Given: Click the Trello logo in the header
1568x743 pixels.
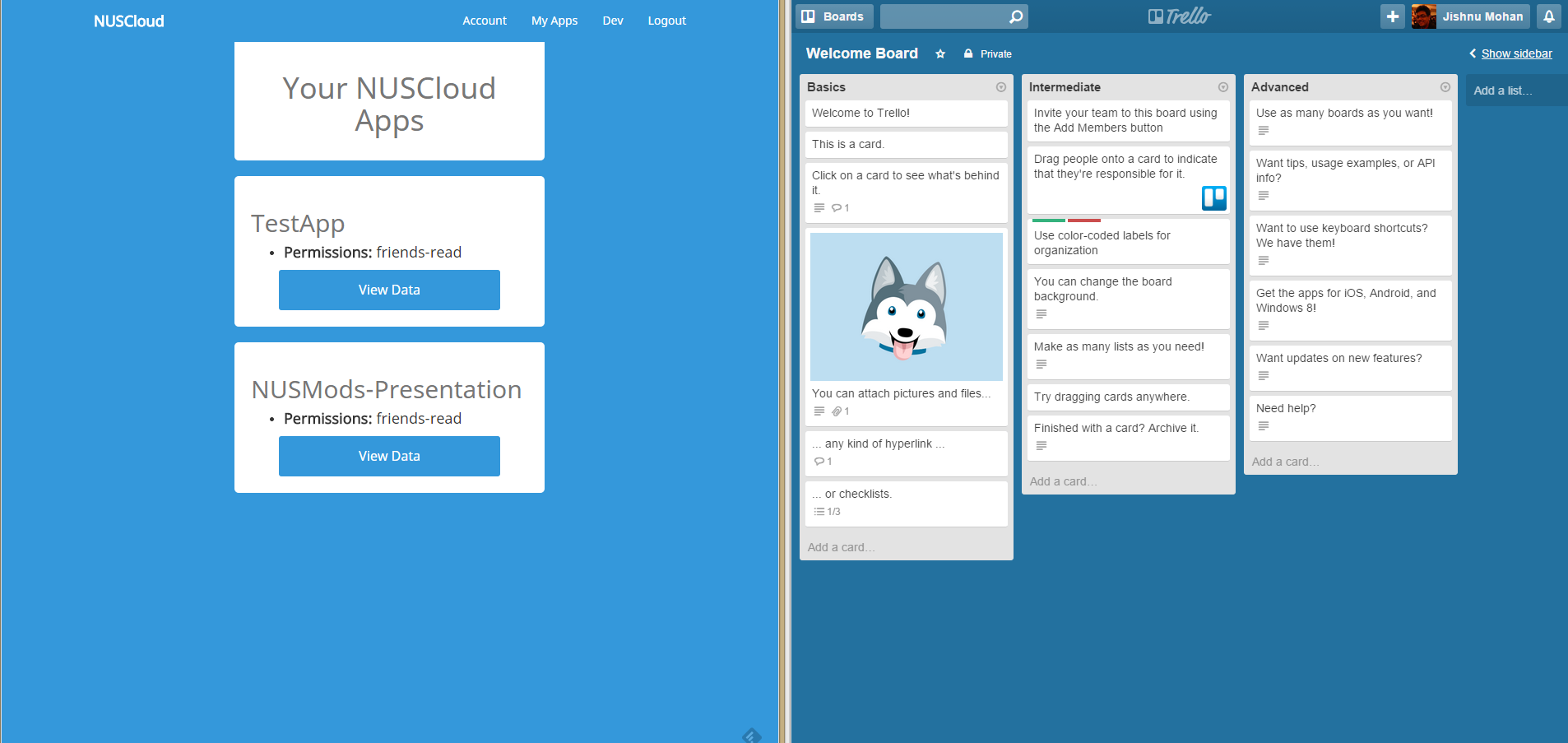Looking at the screenshot, I should pos(1180,16).
